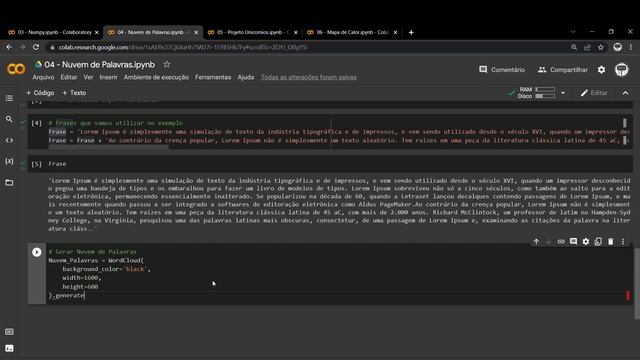This screenshot has height=360, width=640.
Task: Open the command palette icon at bottom left
Action: (x=9, y=332)
